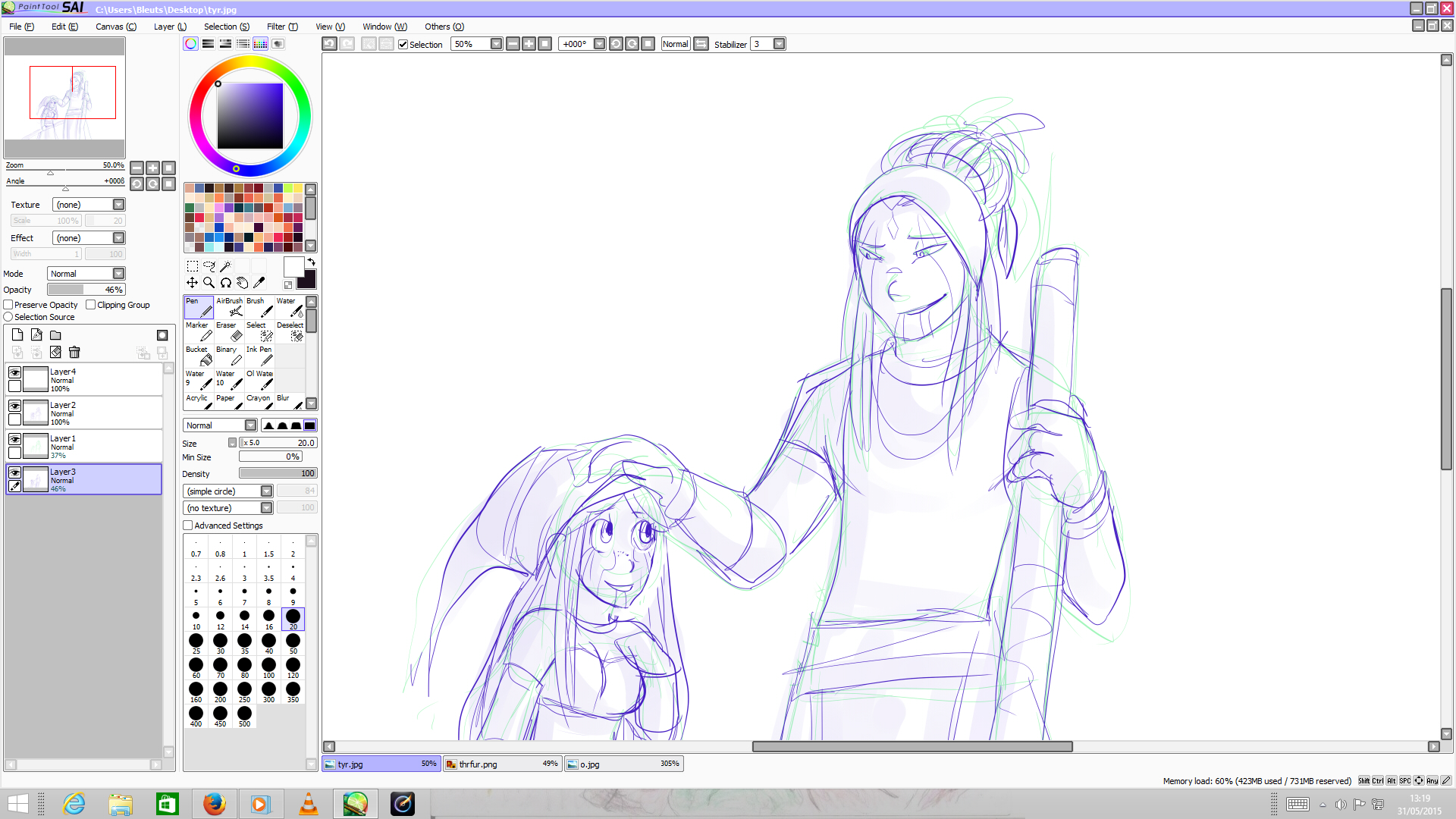Image resolution: width=1456 pixels, height=819 pixels.
Task: Activate the move layer tool
Action: 193,283
